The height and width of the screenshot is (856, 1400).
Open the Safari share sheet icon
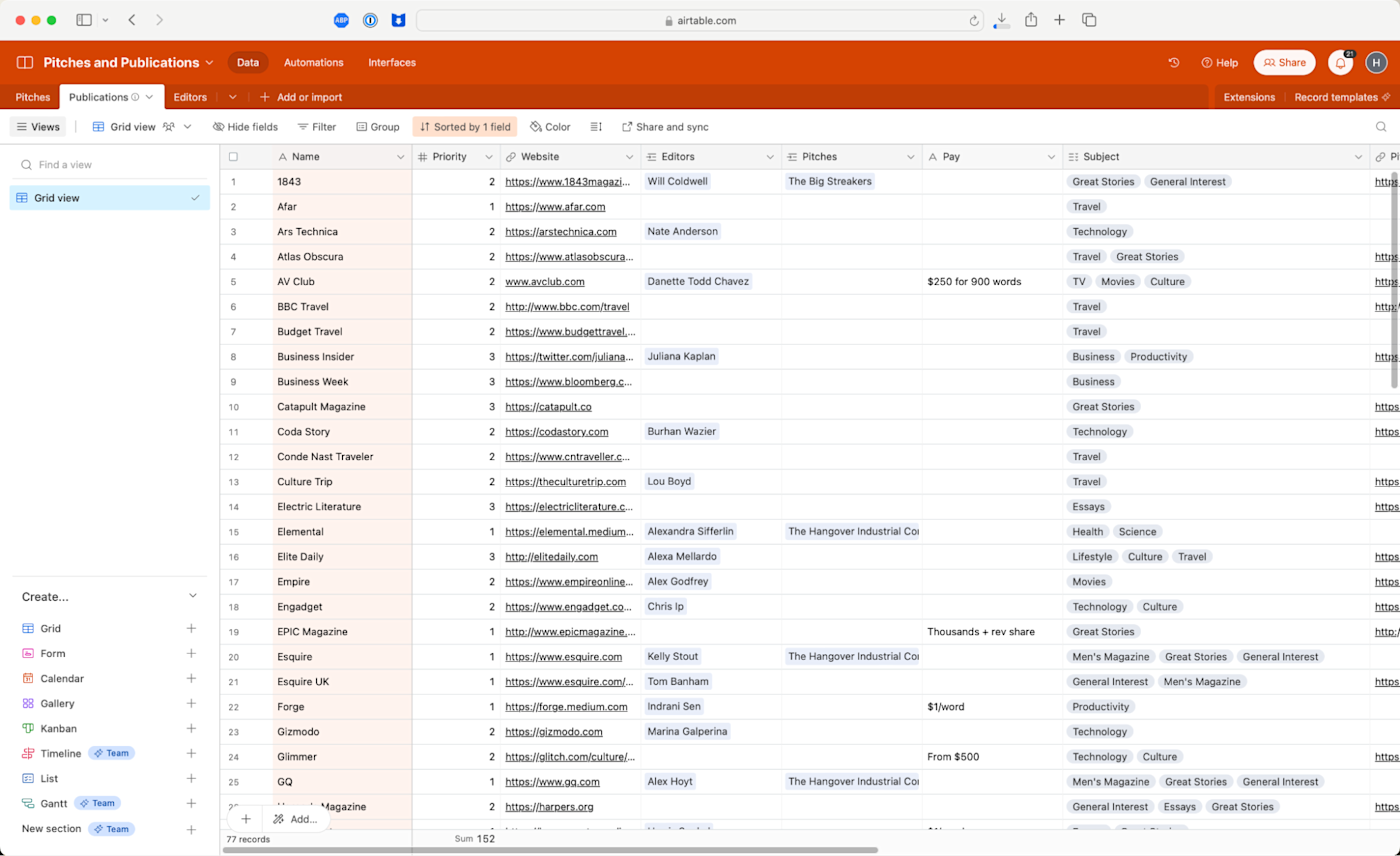[1031, 20]
